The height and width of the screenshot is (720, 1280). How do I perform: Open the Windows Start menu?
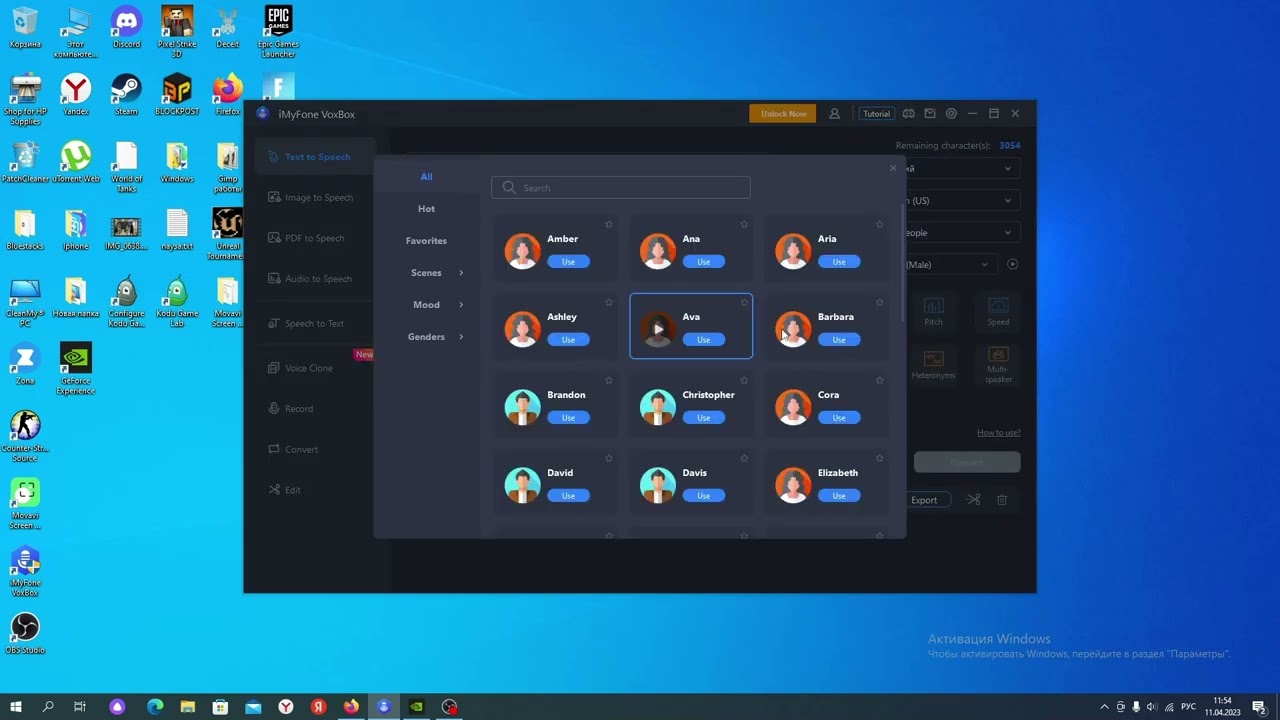16,707
